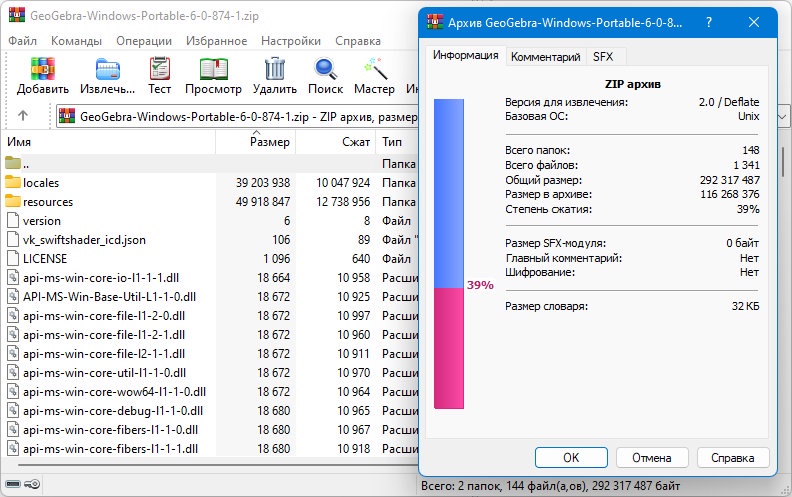Click the size value 39 203 938
Image resolution: width=792 pixels, height=497 pixels.
coord(263,182)
